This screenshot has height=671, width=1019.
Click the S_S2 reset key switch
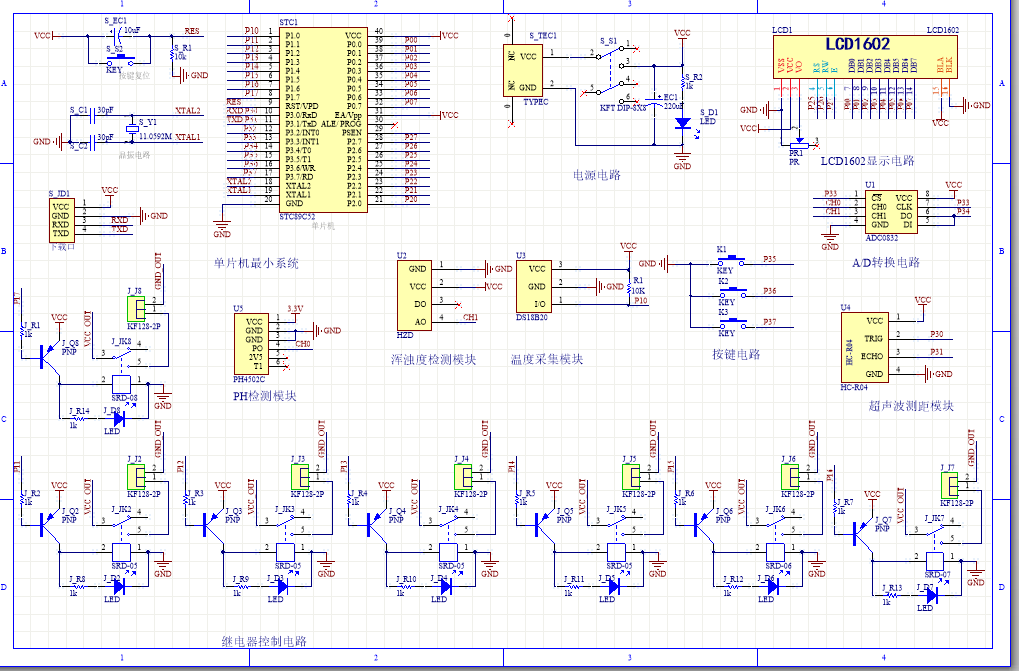pyautogui.click(x=119, y=60)
